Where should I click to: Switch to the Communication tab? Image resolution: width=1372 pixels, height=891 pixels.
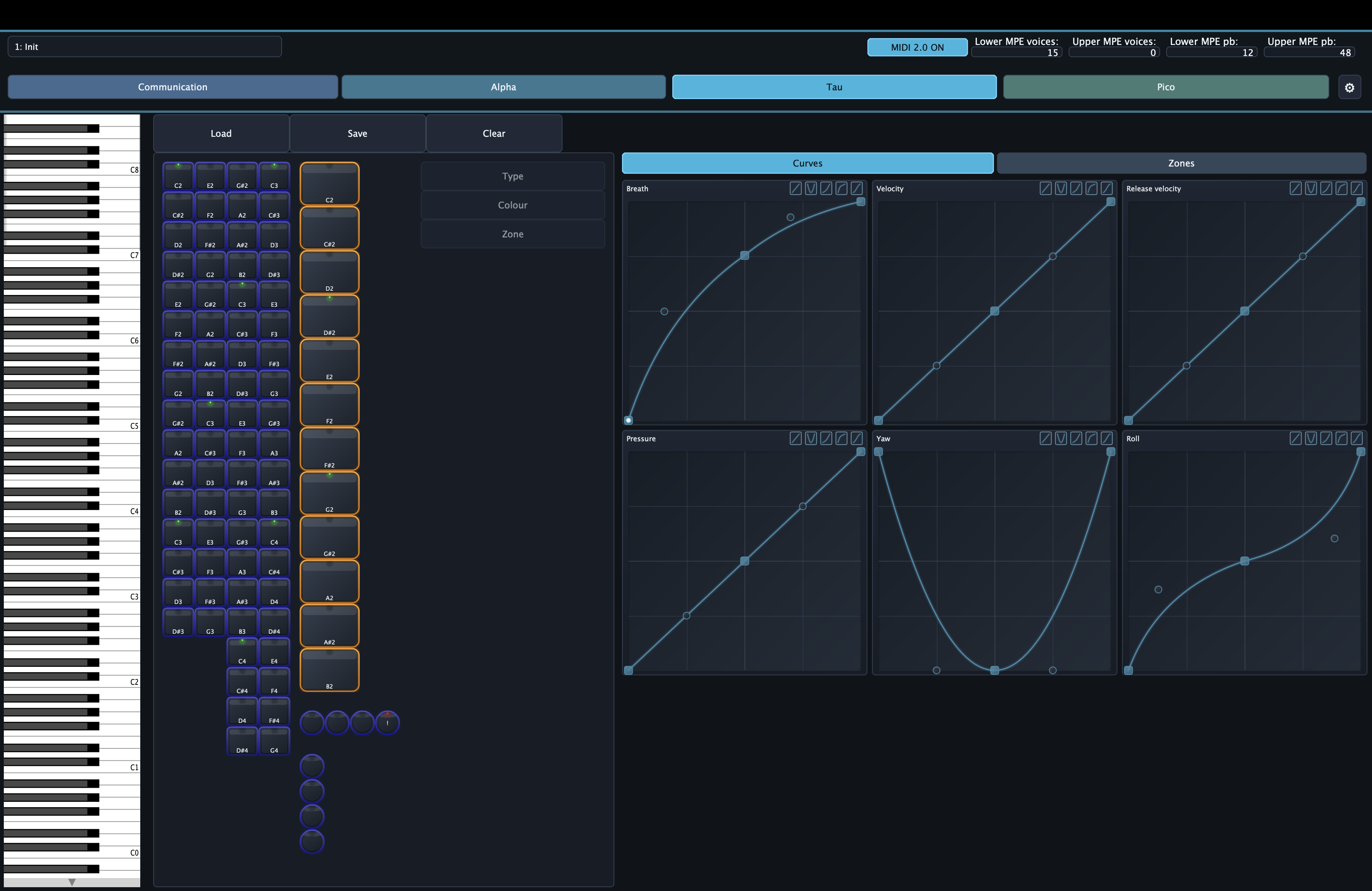[x=173, y=87]
